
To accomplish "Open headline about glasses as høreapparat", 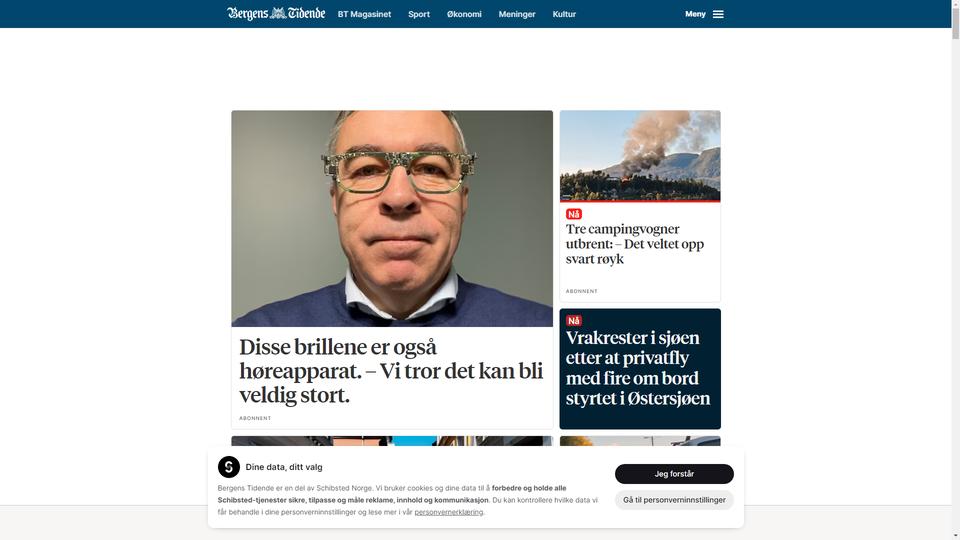I will click(x=391, y=371).
